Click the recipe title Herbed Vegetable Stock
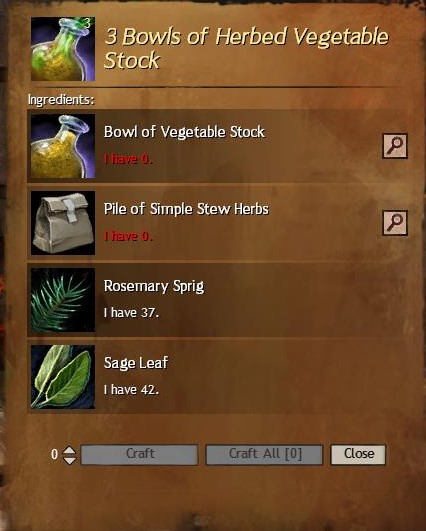The width and height of the screenshot is (426, 531). pyautogui.click(x=247, y=48)
